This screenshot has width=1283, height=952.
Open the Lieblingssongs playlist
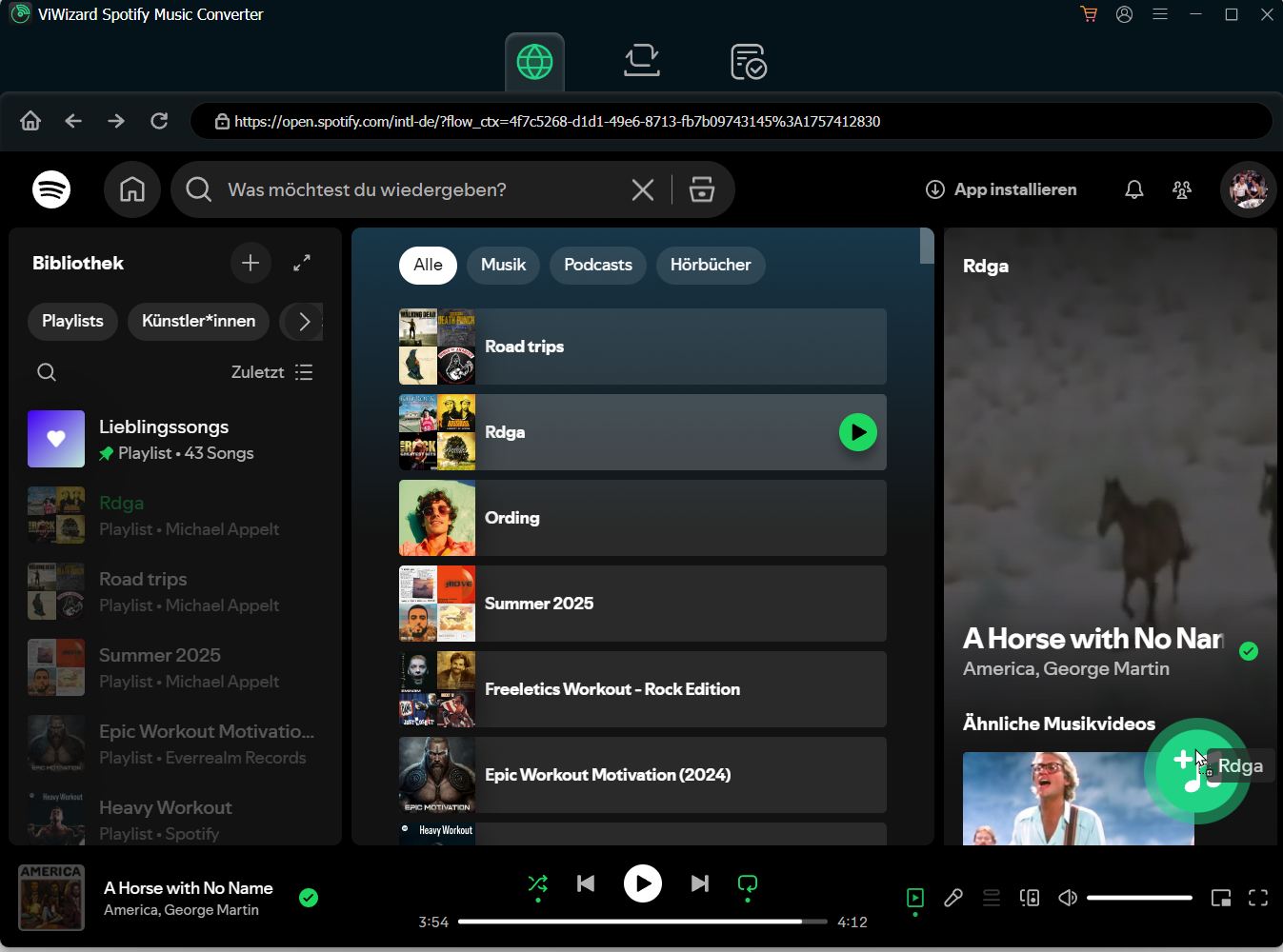pyautogui.click(x=175, y=439)
